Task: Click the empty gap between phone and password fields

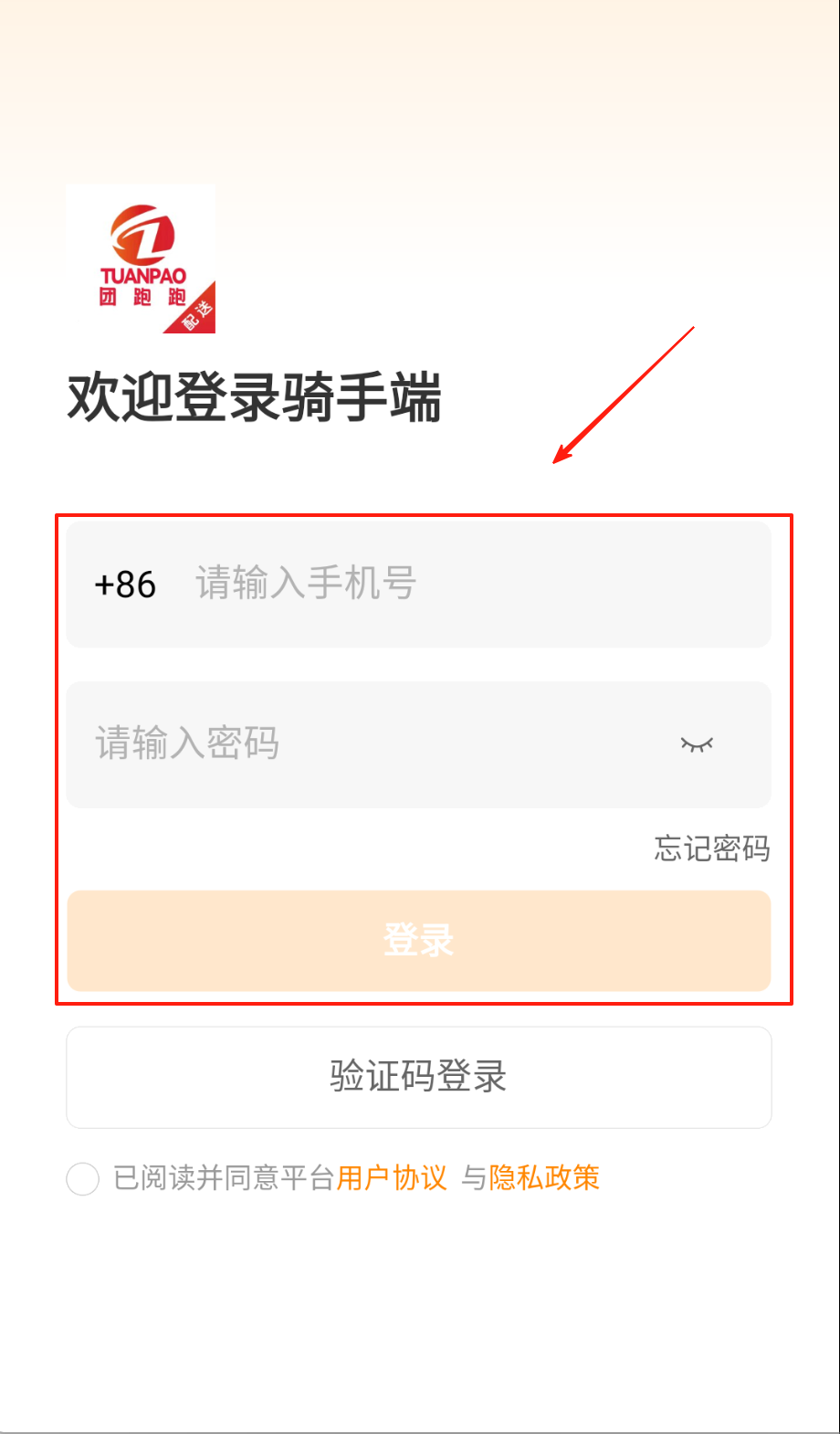Action: [419, 664]
